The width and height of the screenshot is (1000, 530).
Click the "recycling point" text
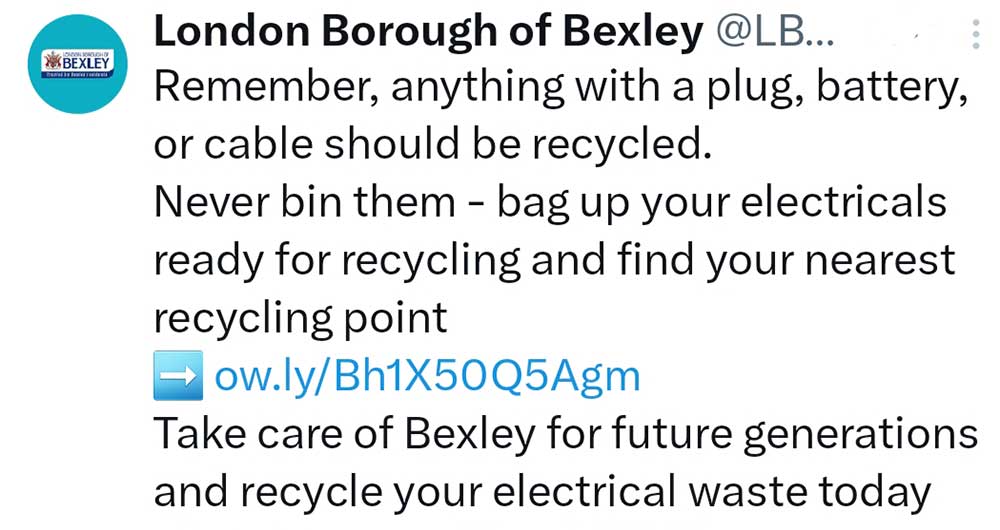pyautogui.click(x=300, y=319)
